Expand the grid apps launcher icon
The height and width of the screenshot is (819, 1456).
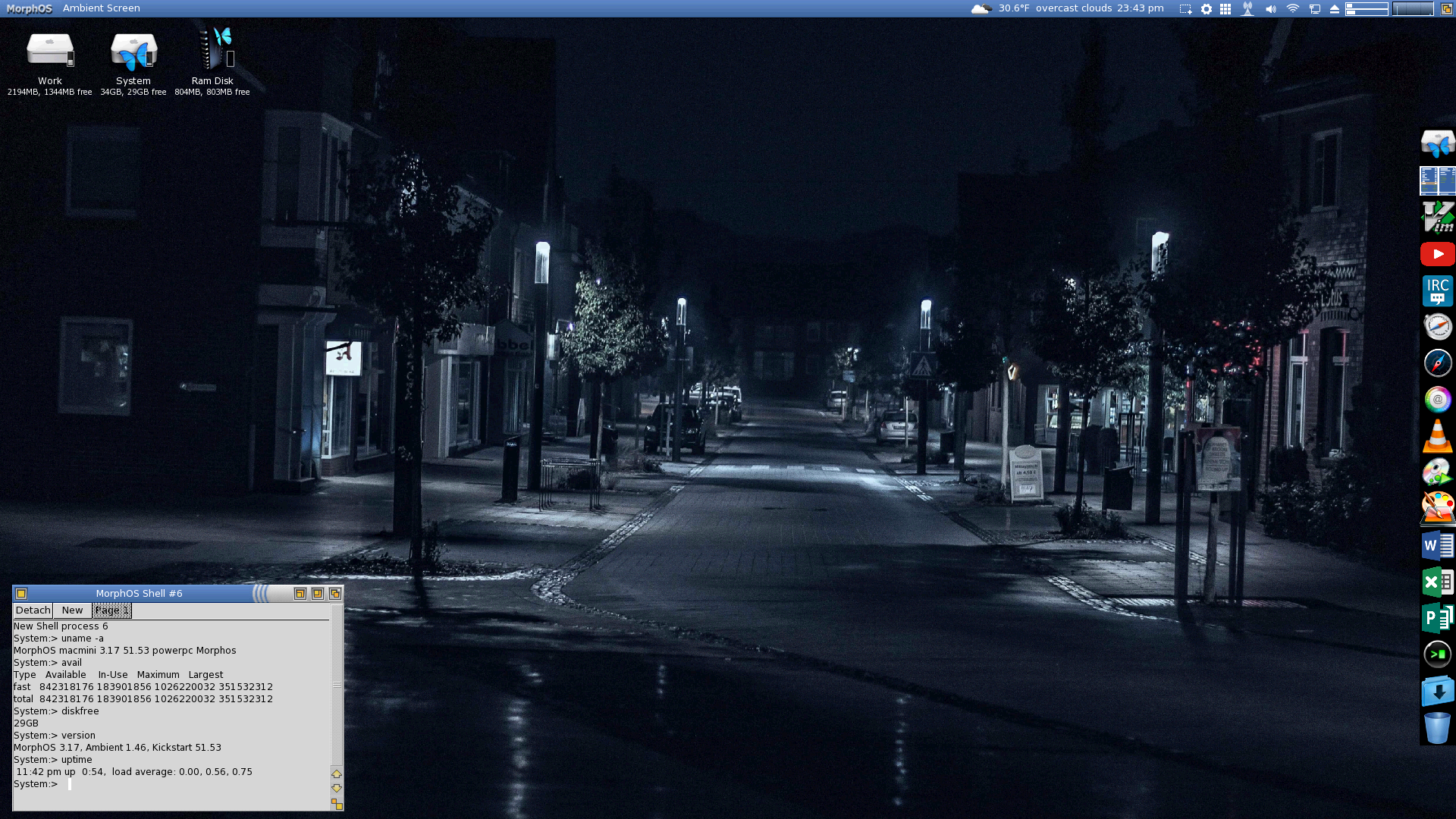[x=1225, y=9]
